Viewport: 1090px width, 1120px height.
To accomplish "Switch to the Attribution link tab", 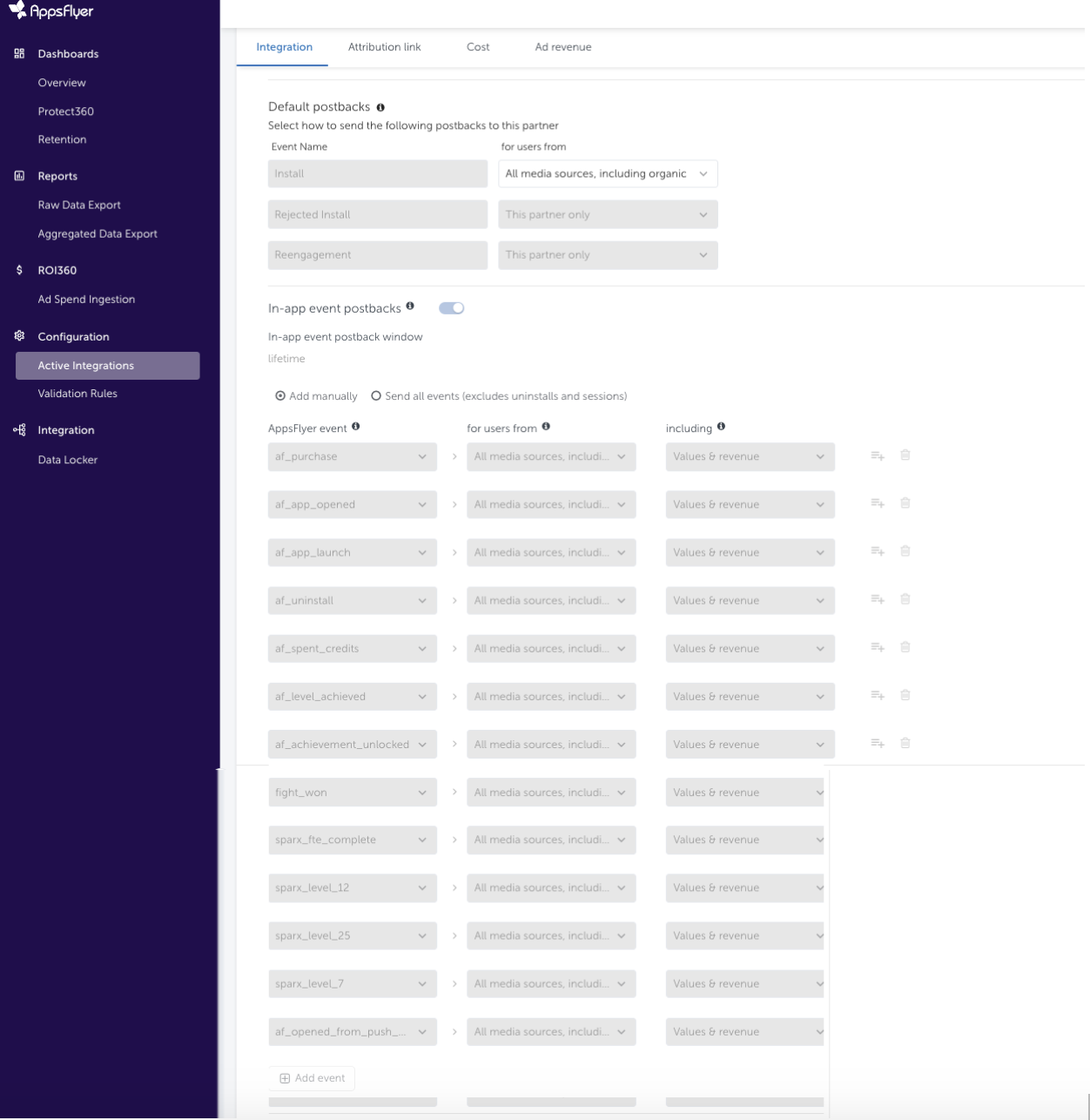I will [384, 47].
